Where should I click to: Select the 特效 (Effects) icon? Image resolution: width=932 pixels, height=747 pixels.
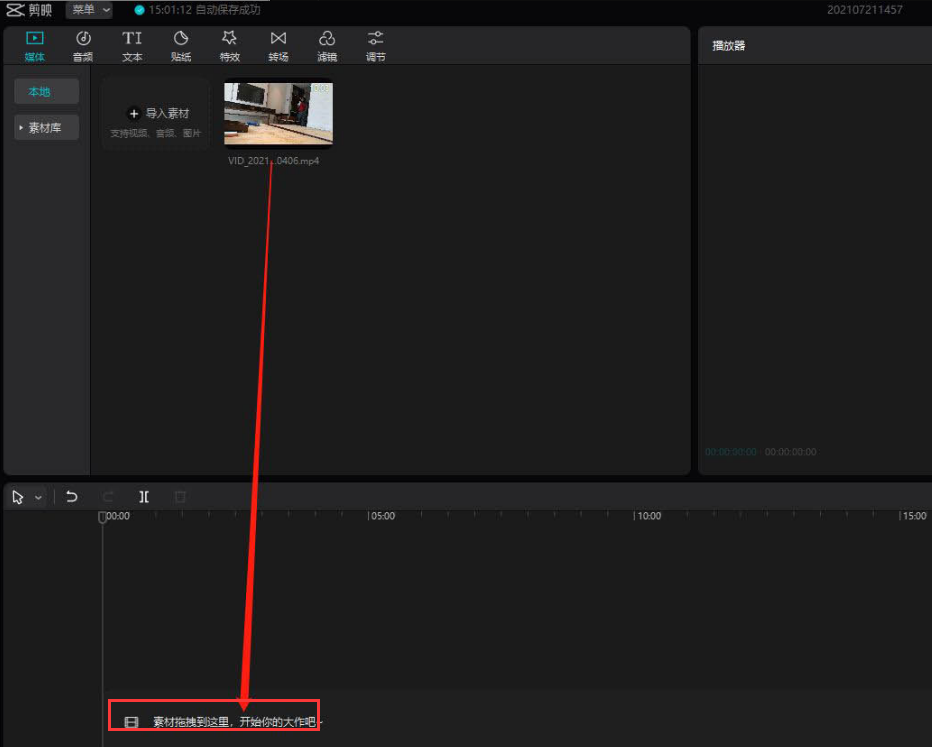(x=230, y=45)
